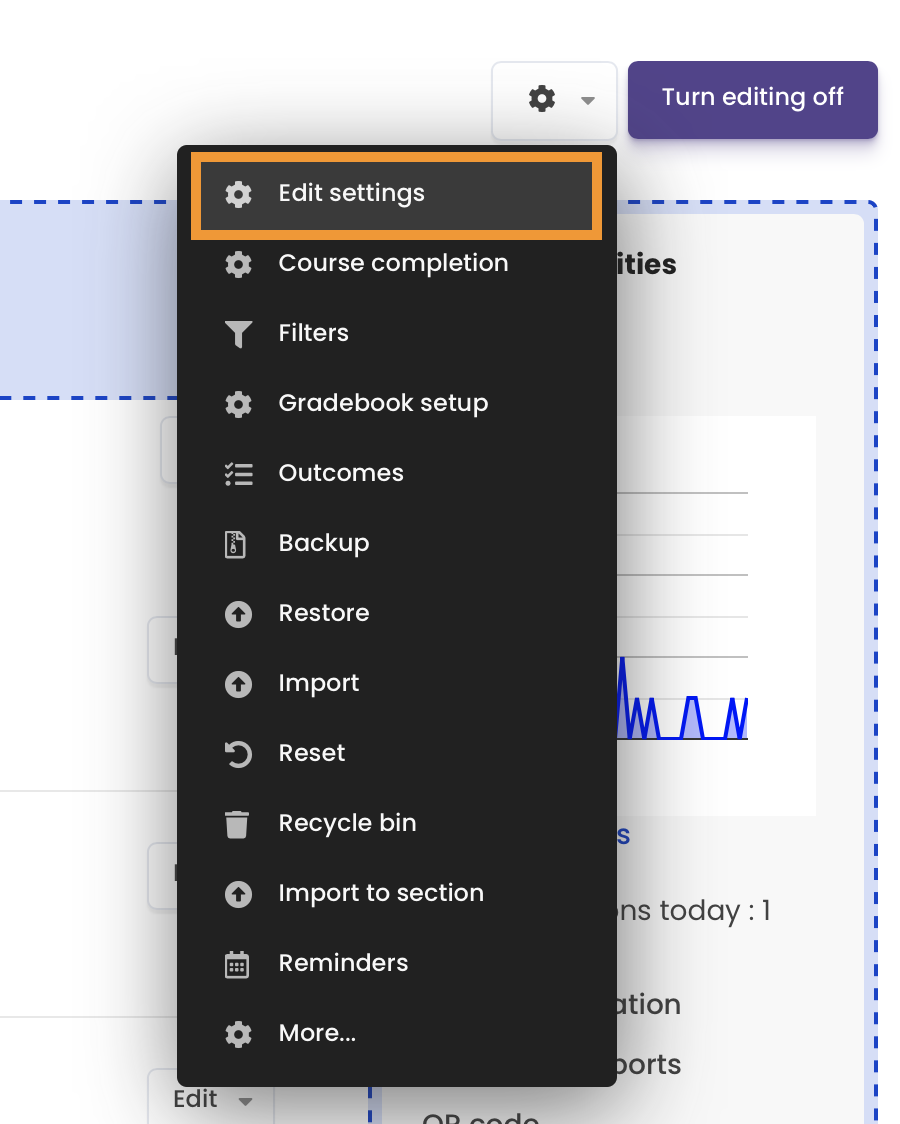This screenshot has width=900, height=1124.
Task: Click the Course completion gear icon
Action: [239, 265]
